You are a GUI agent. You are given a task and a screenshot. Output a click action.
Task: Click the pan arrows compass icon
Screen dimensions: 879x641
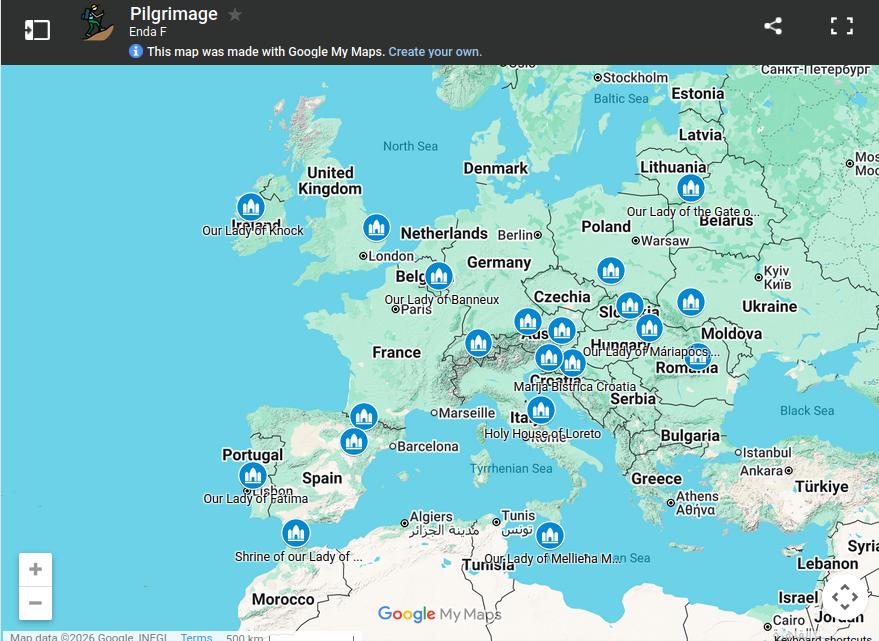point(845,596)
